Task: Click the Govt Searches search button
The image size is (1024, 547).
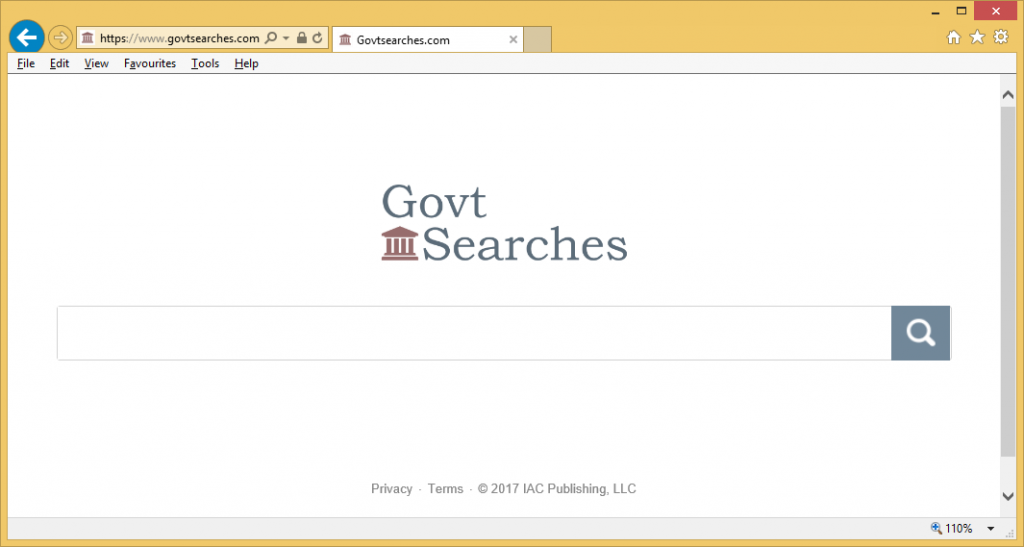Action: (921, 333)
